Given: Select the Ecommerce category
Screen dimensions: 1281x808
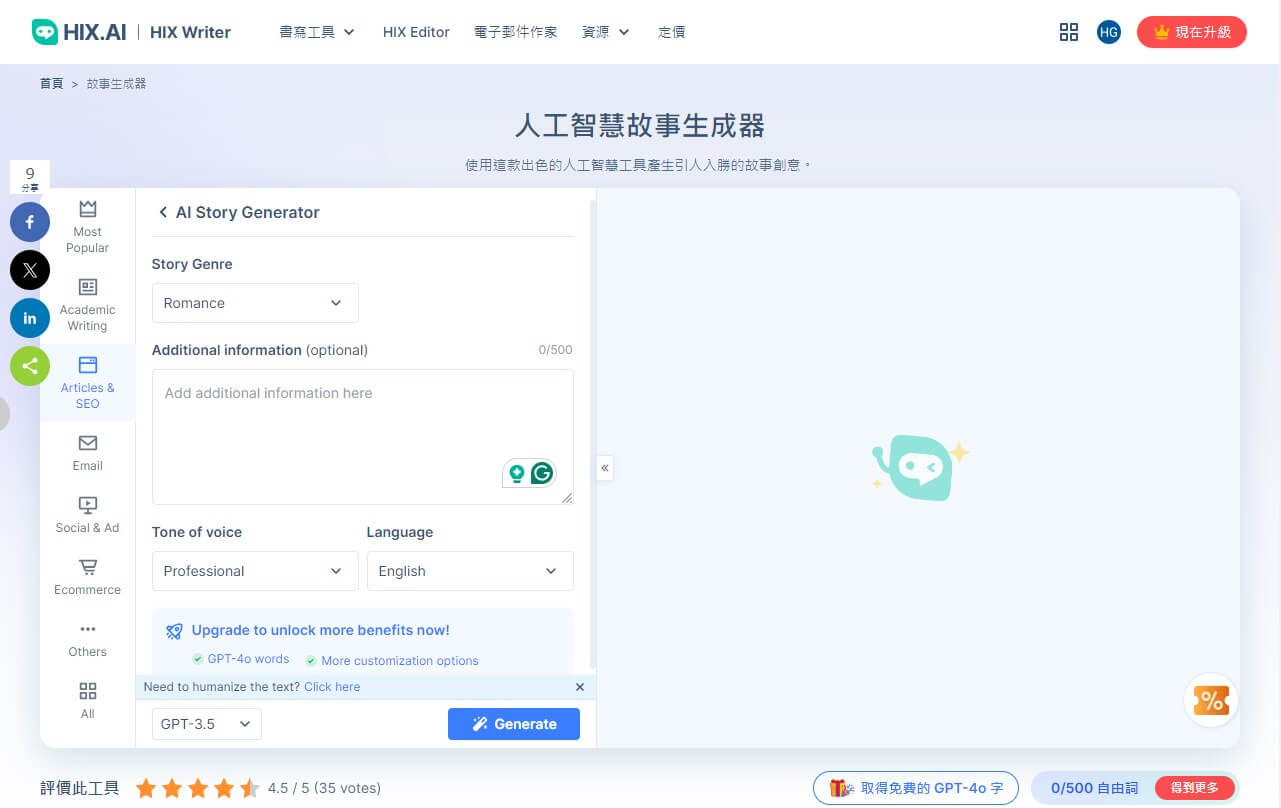Looking at the screenshot, I should point(88,577).
